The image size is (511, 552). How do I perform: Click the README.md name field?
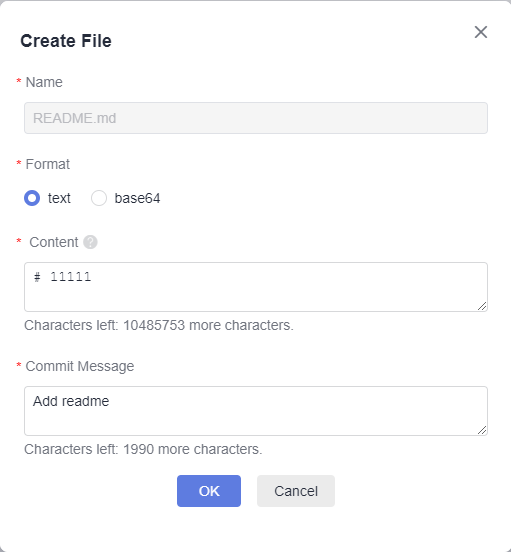(256, 118)
